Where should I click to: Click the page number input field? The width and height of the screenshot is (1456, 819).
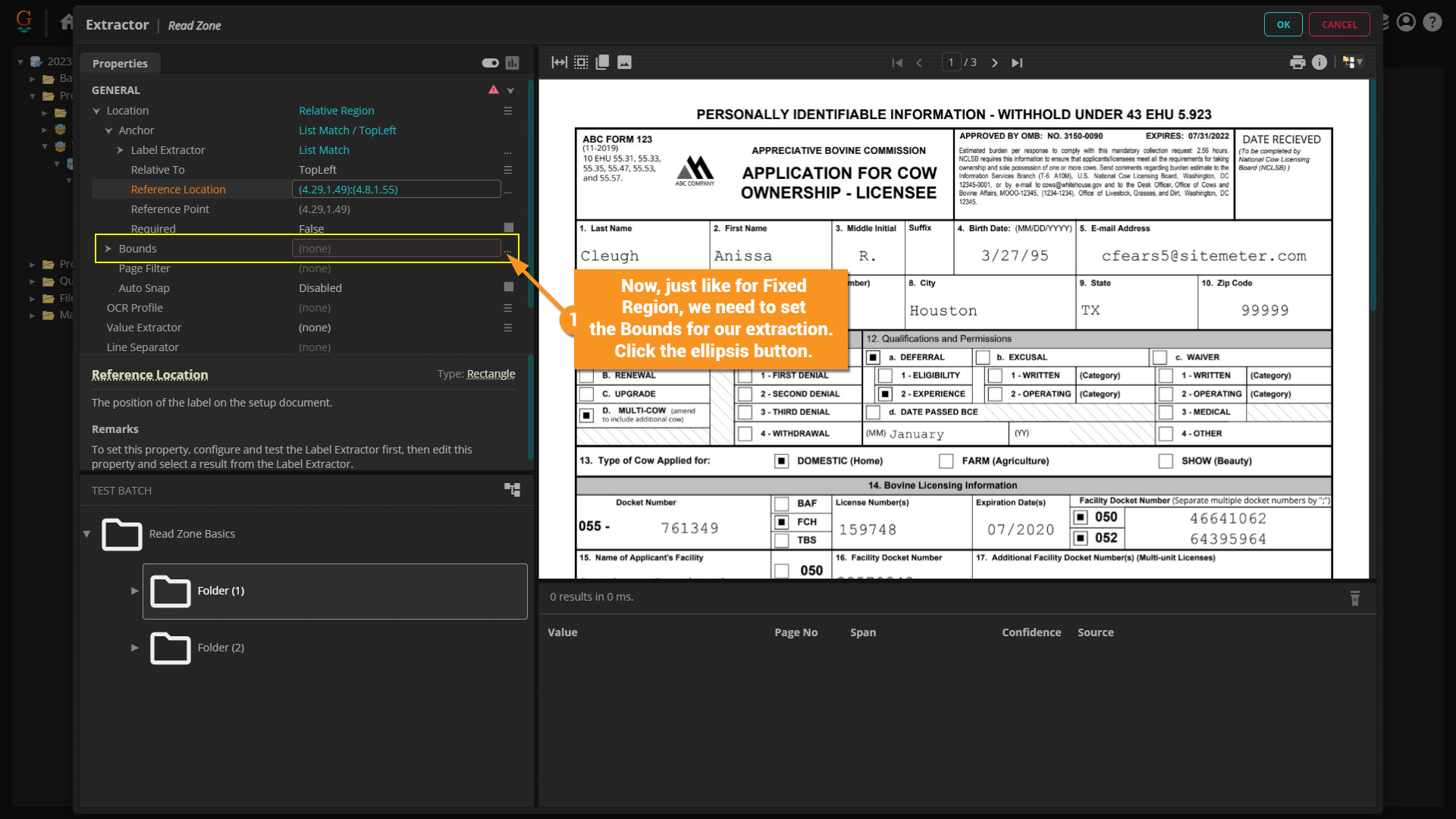[951, 62]
